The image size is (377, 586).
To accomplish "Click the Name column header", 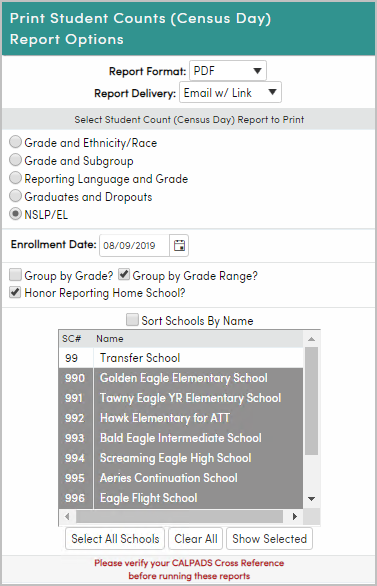I will [x=198, y=339].
